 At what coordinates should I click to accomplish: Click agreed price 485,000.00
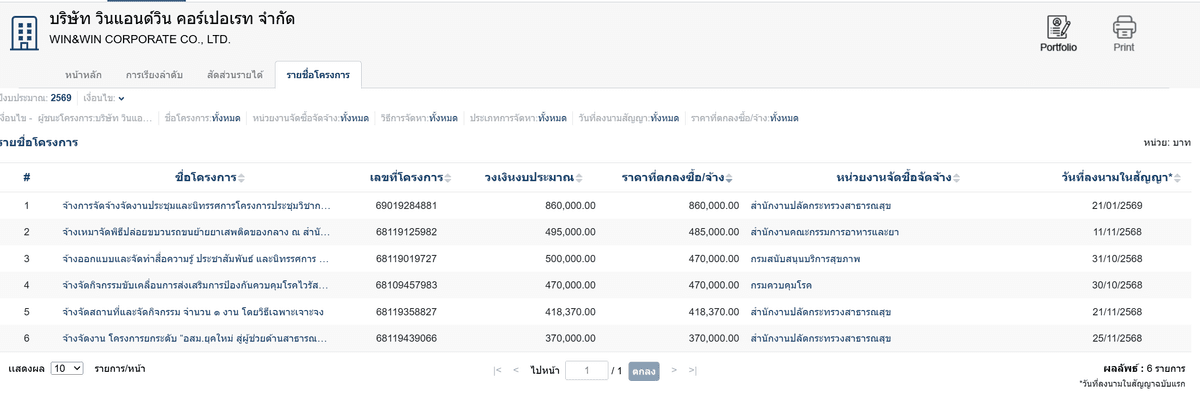(713, 232)
